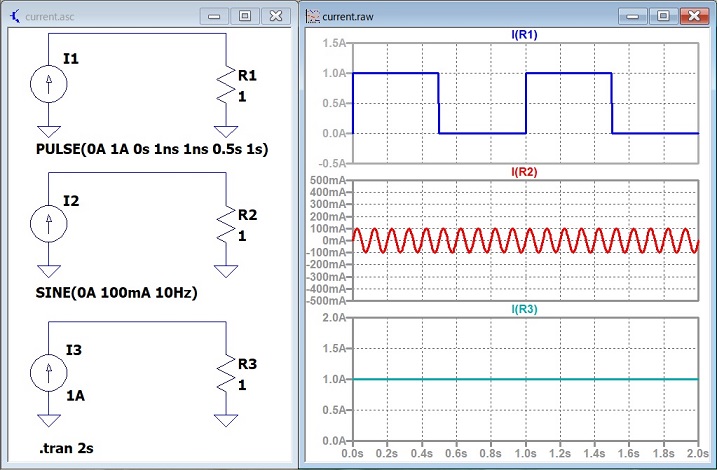Click the PULSE(0A 1A 0s 1ns 1ns 0.5s 1s) text

click(152, 149)
